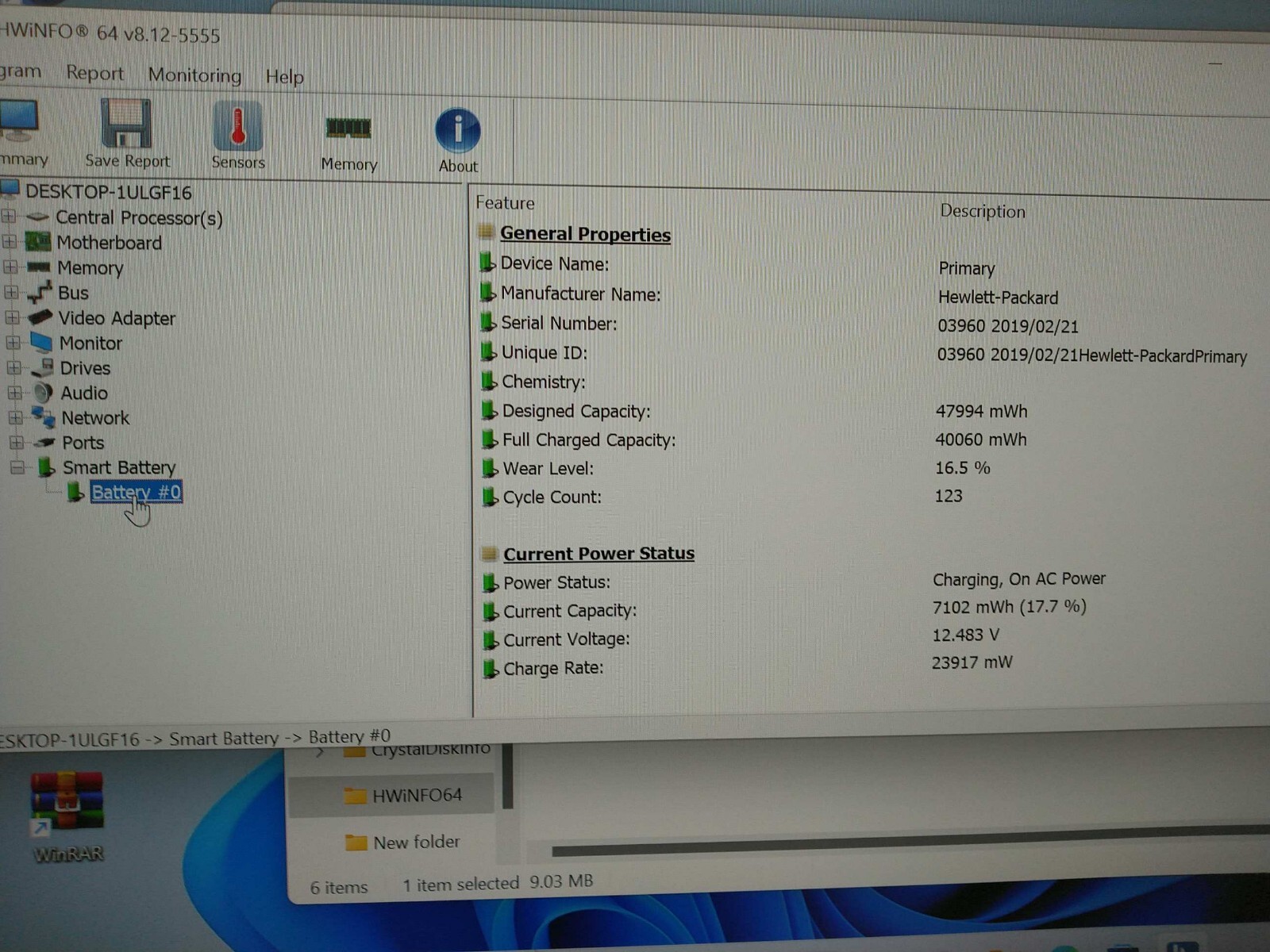Open the WinRAR desktop shortcut

[67, 817]
